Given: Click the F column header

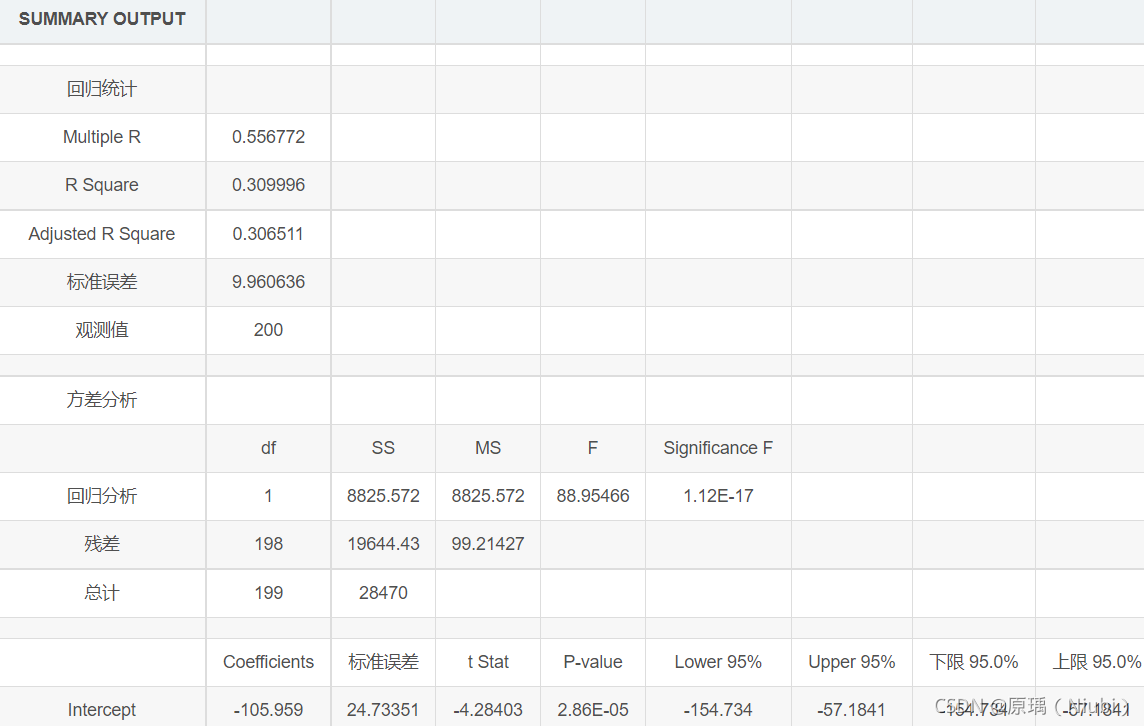Looking at the screenshot, I should [592, 448].
